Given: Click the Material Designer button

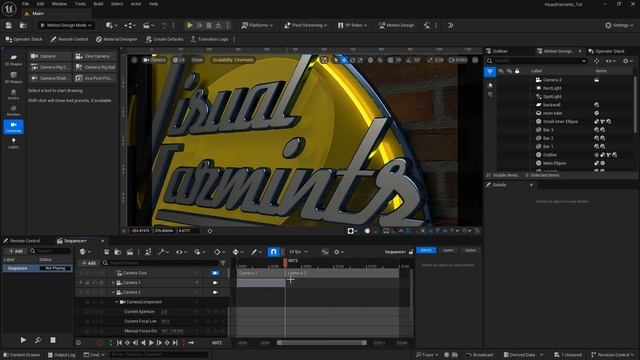Looking at the screenshot, I should point(116,39).
